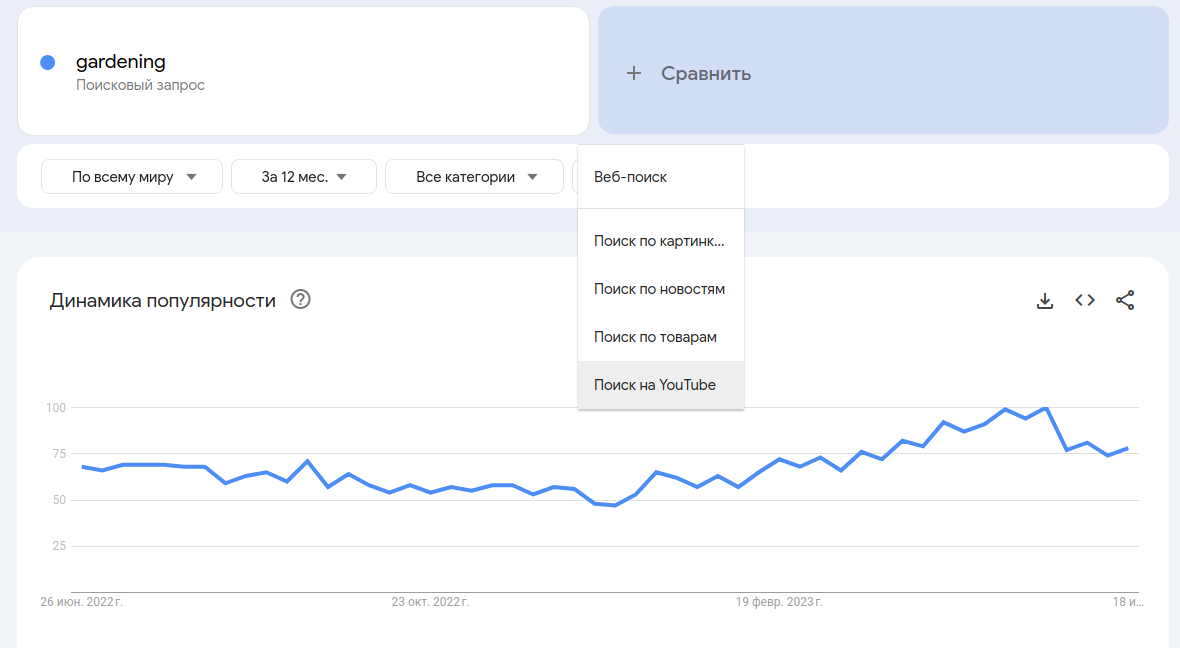Click the trend line peak at 100
This screenshot has height=648, width=1180.
(1045, 408)
